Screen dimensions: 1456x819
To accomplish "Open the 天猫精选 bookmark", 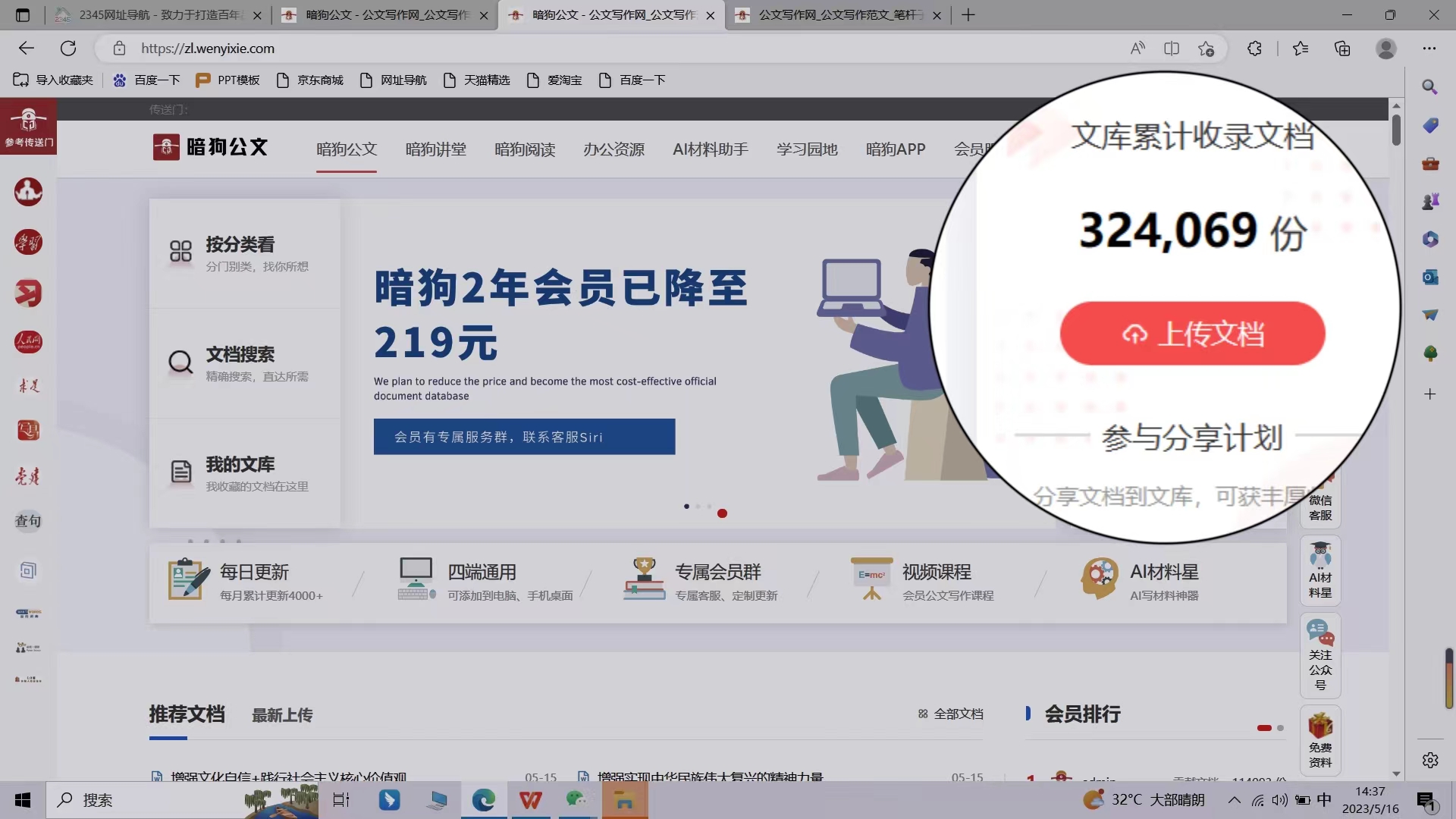I will pyautogui.click(x=476, y=80).
